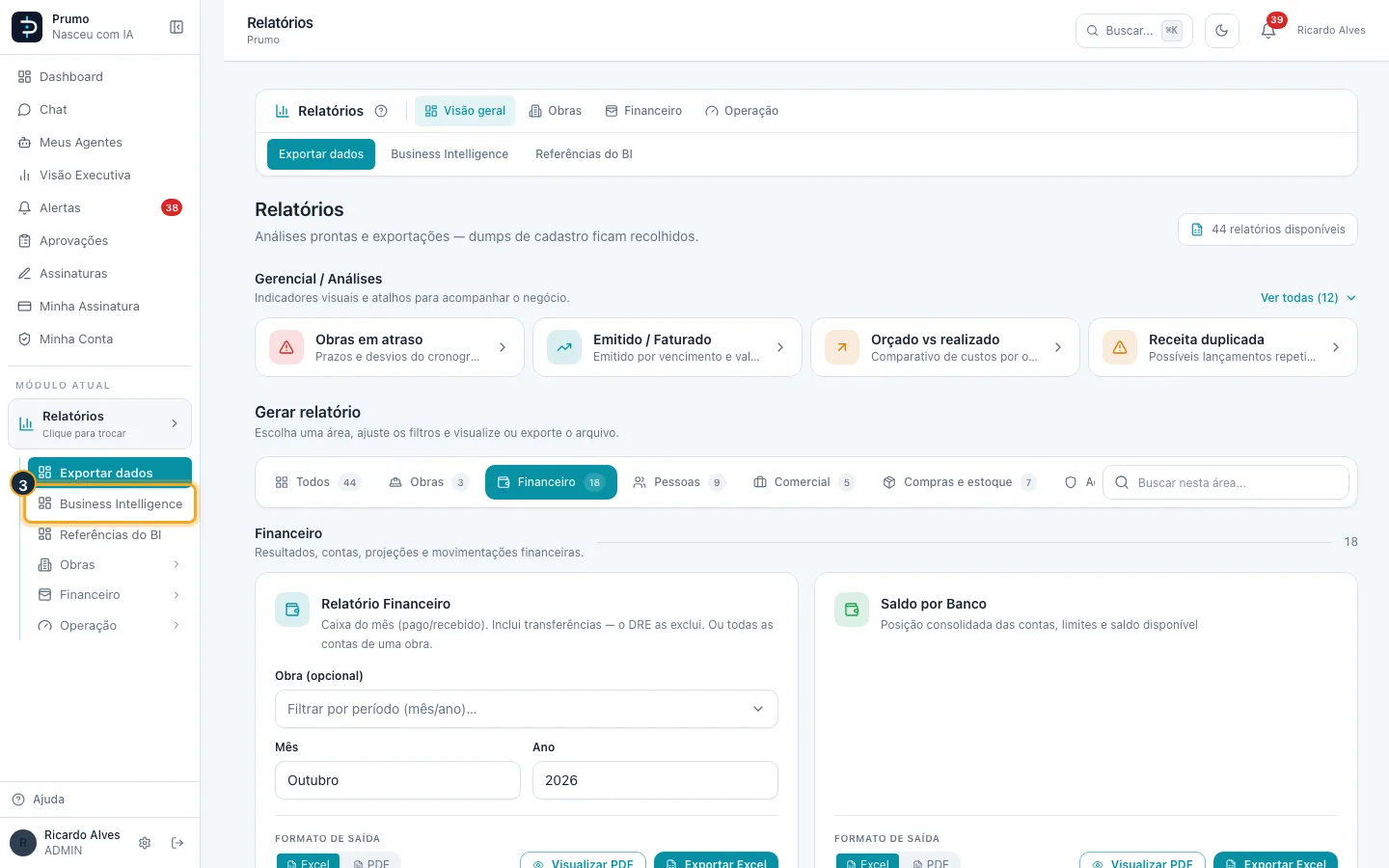Open the Módulo Atual Relatórios switcher

[100, 424]
